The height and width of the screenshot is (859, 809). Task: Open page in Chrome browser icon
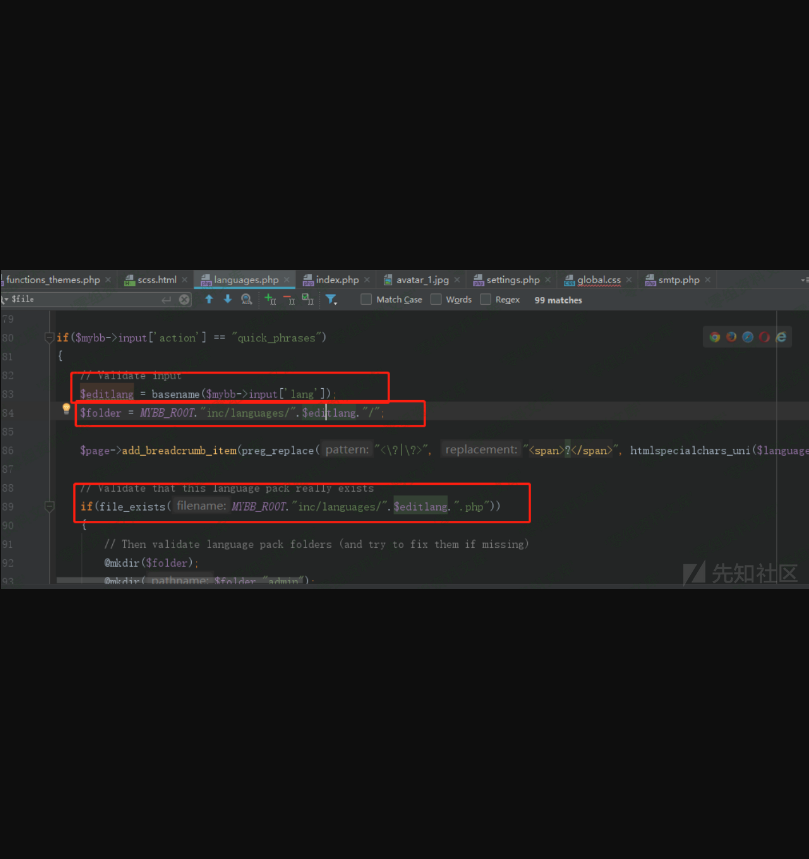pos(715,337)
